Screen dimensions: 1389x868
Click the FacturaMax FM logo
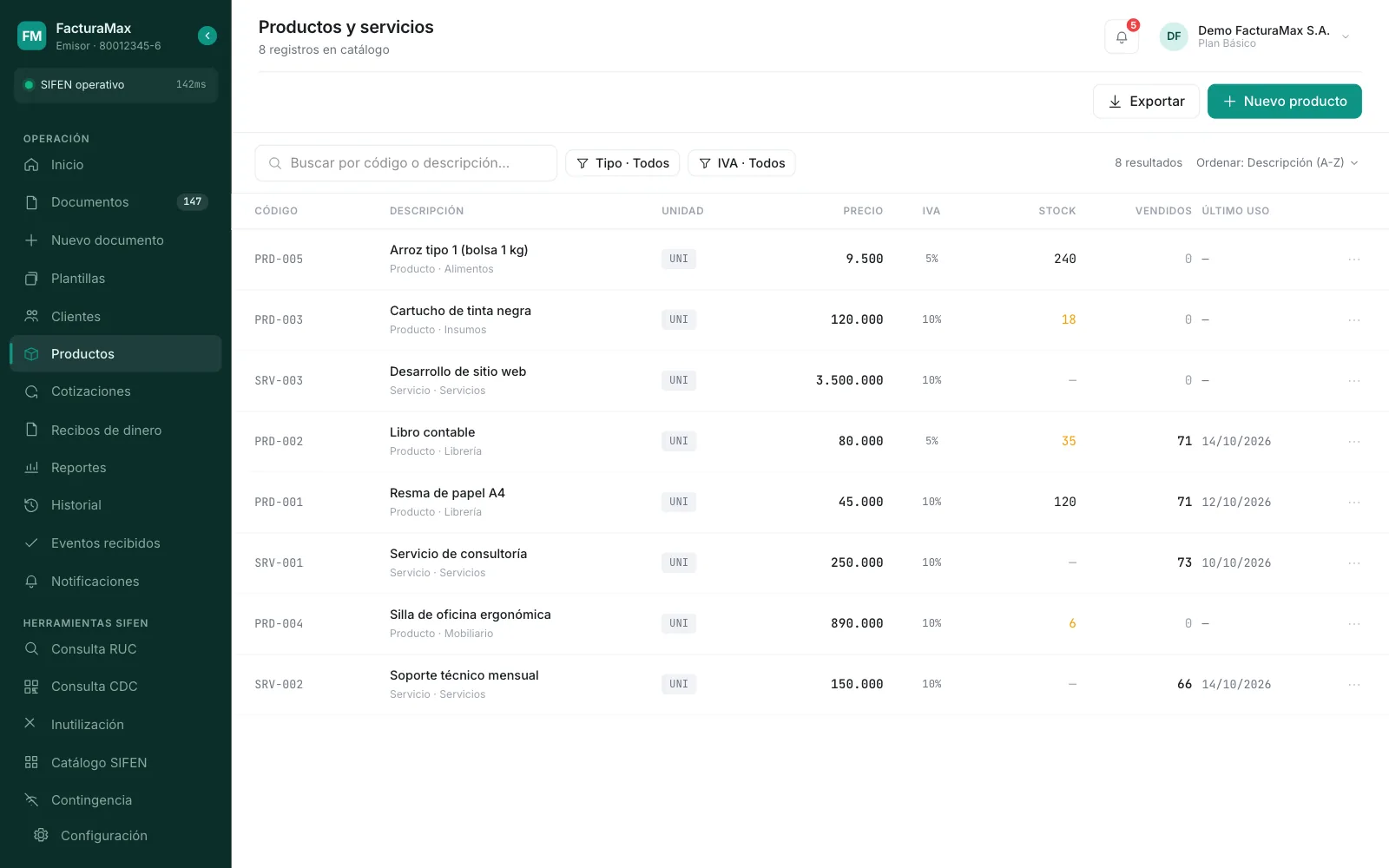(x=32, y=36)
